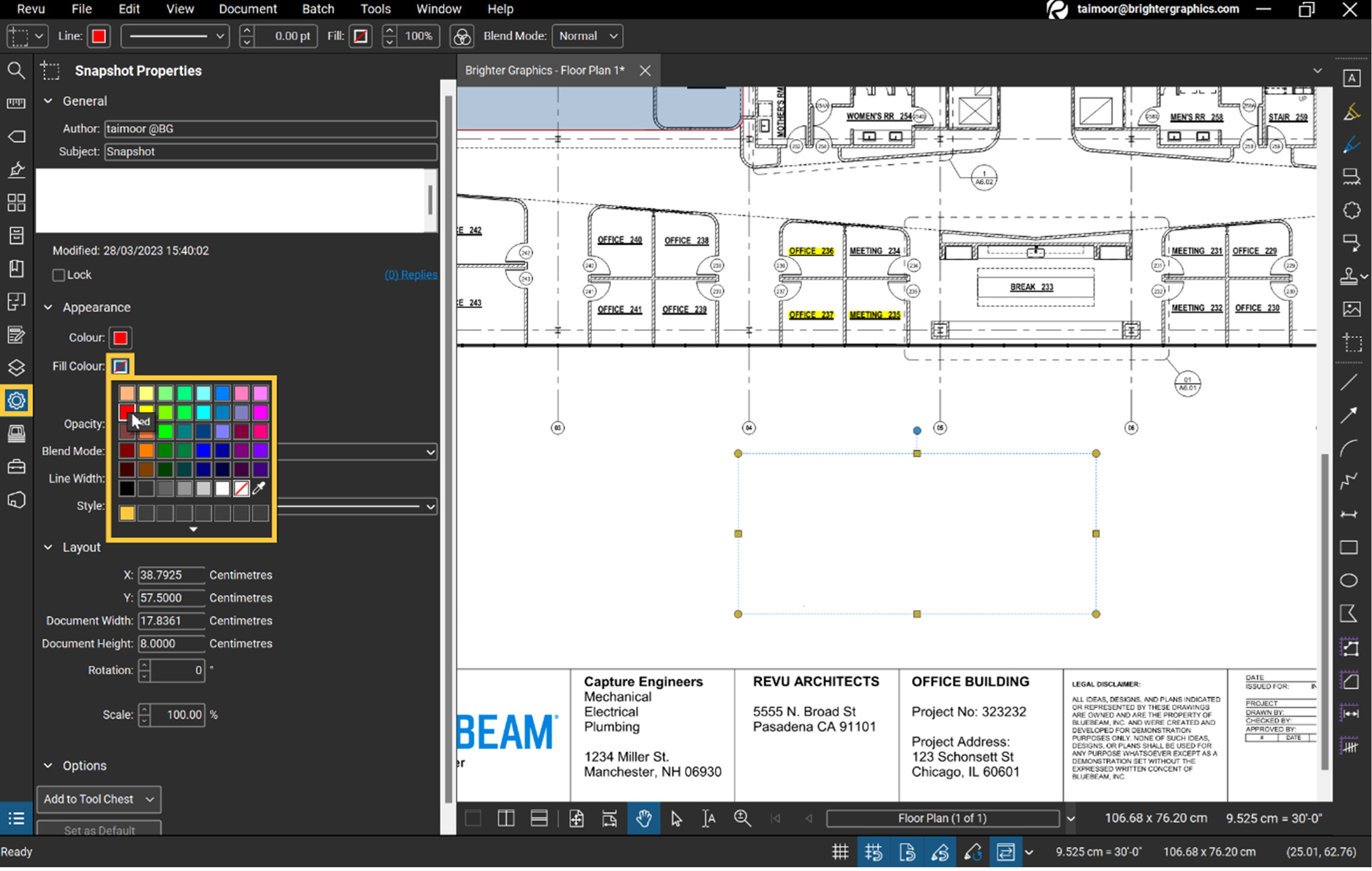The height and width of the screenshot is (871, 1372).
Task: Toggle the Split View vertical icon
Action: (x=506, y=819)
